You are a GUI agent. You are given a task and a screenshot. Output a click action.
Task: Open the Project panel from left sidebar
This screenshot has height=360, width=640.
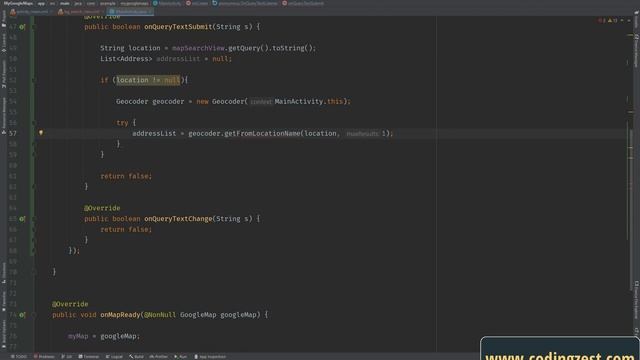point(4,19)
